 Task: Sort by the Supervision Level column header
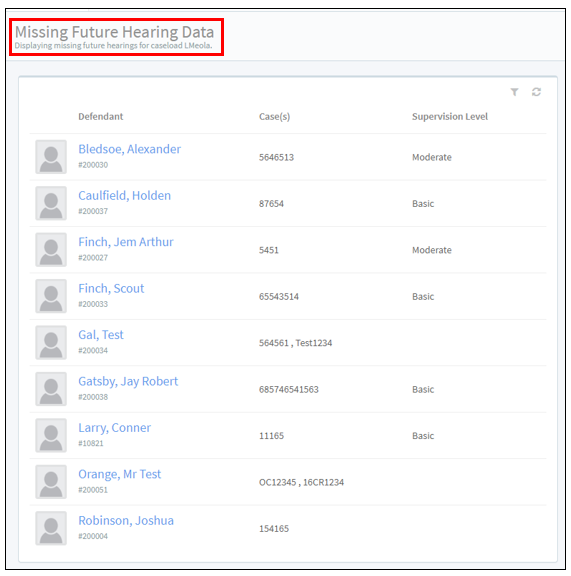(x=450, y=116)
